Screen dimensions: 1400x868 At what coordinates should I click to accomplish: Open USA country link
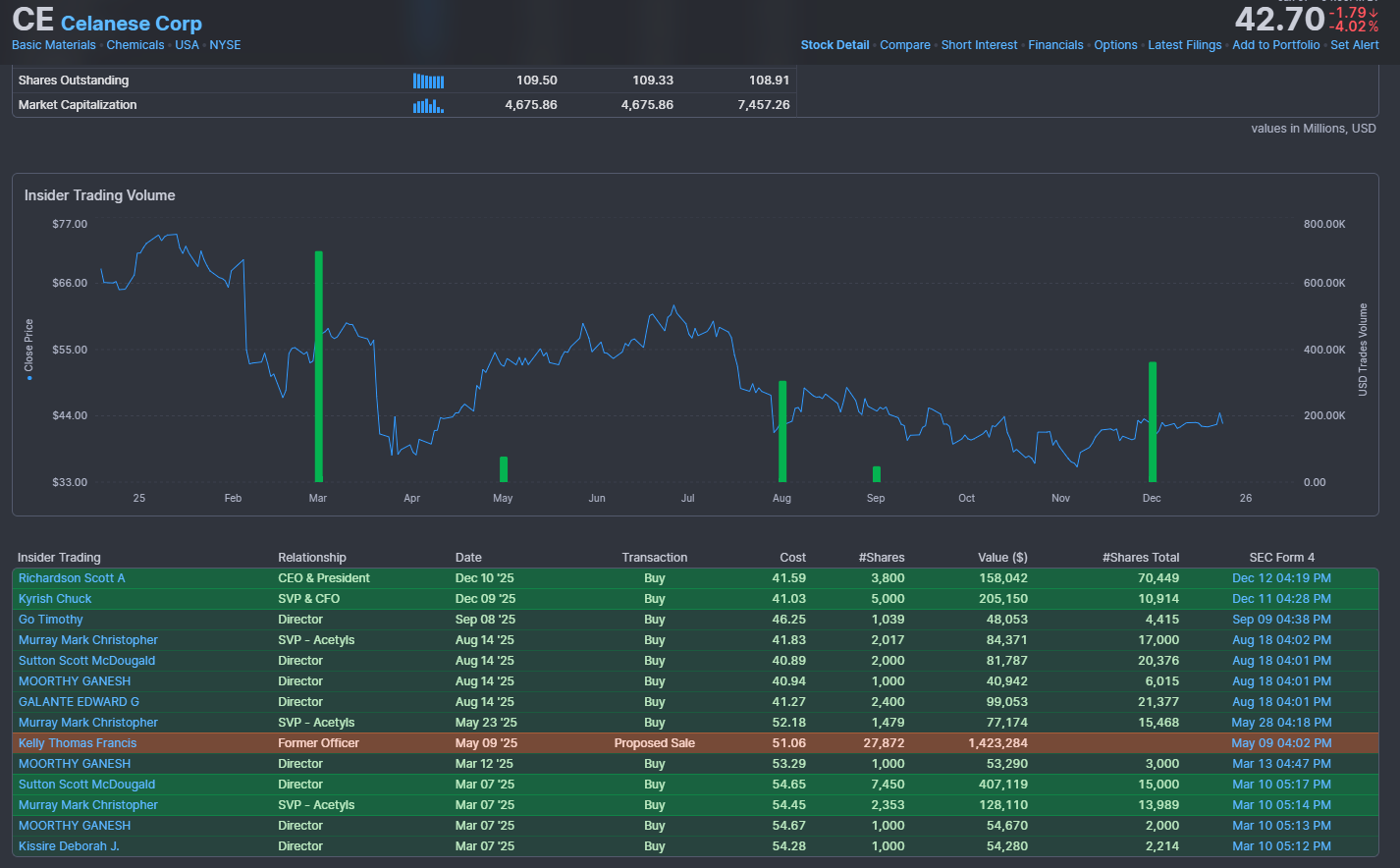coord(187,45)
